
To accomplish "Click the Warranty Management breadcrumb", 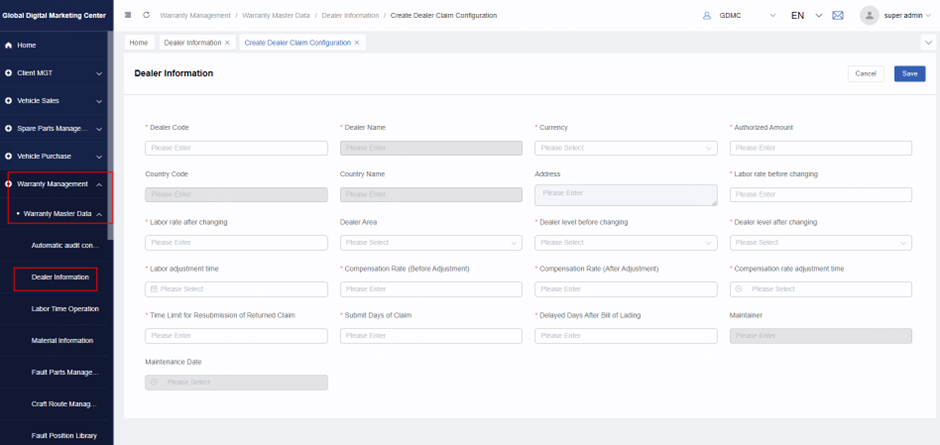I will 195,16.
